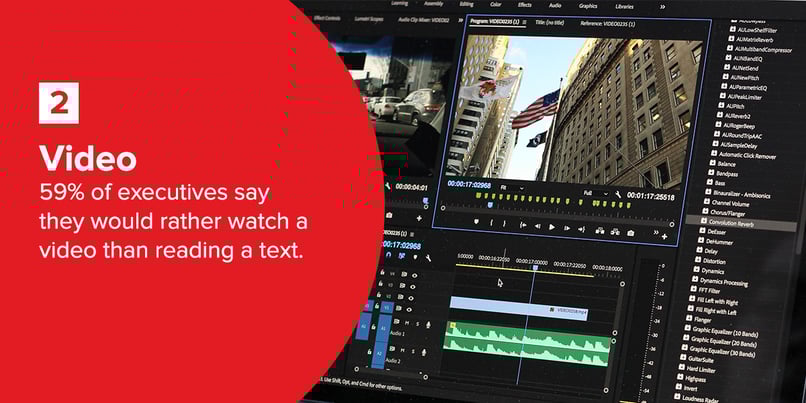
Task: Show more Program monitor buttons chevron
Action: (656, 232)
